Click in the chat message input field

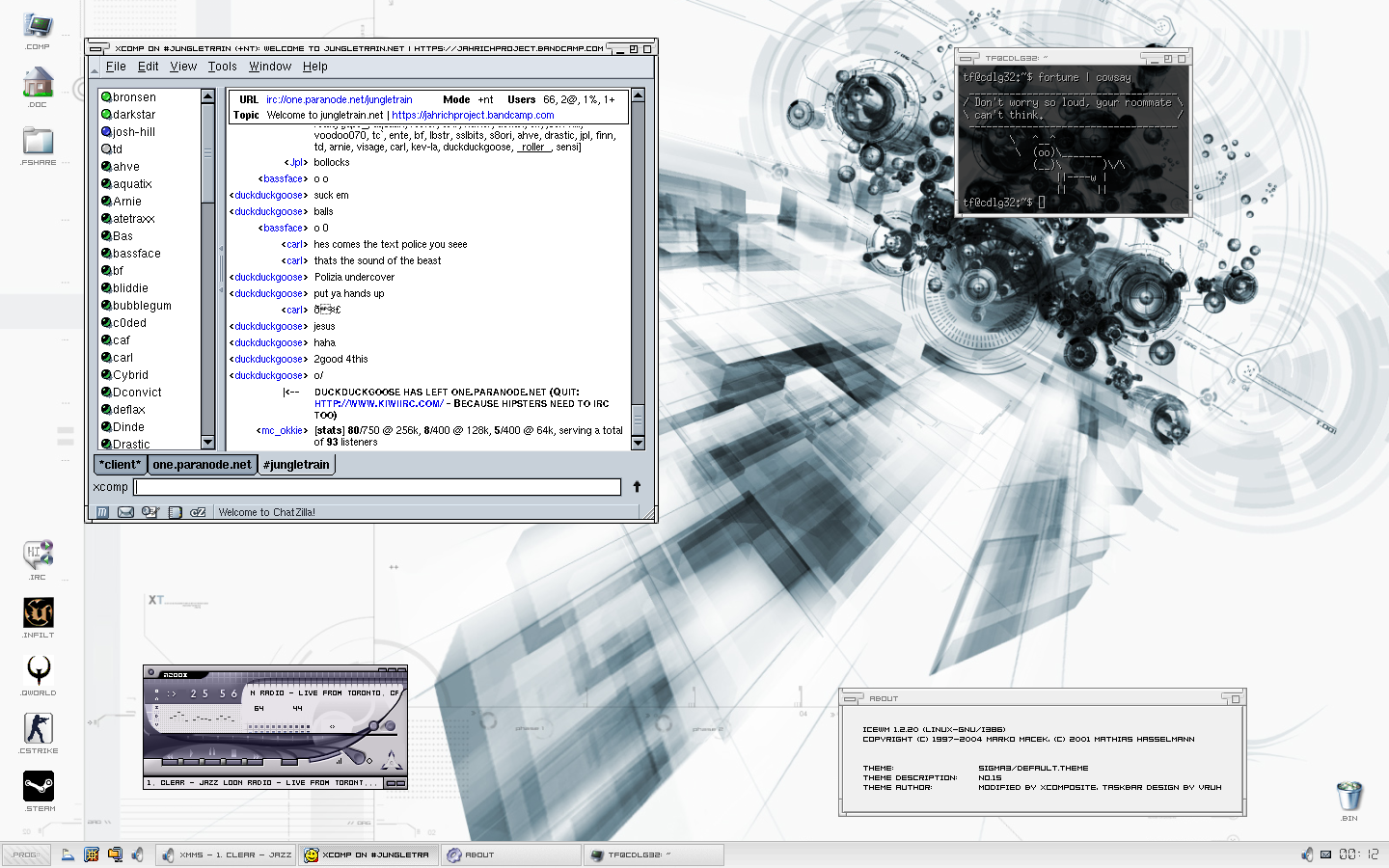[376, 487]
